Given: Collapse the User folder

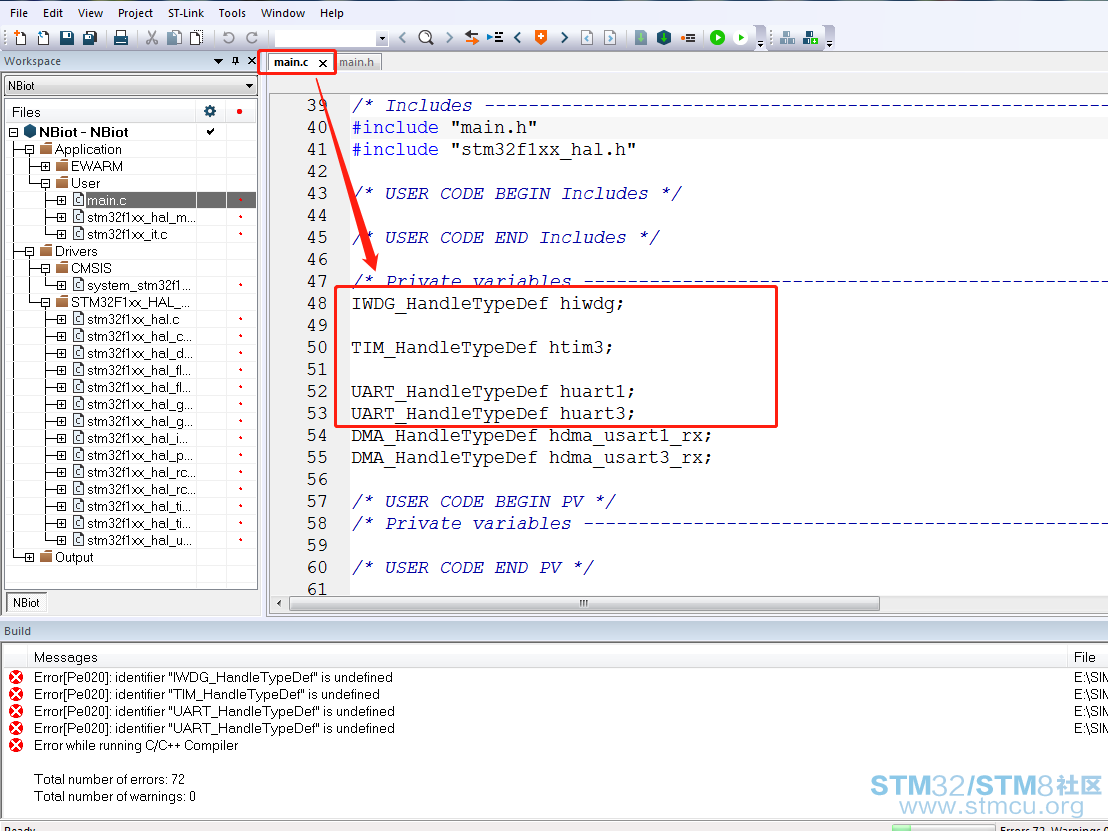Looking at the screenshot, I should (x=45, y=184).
